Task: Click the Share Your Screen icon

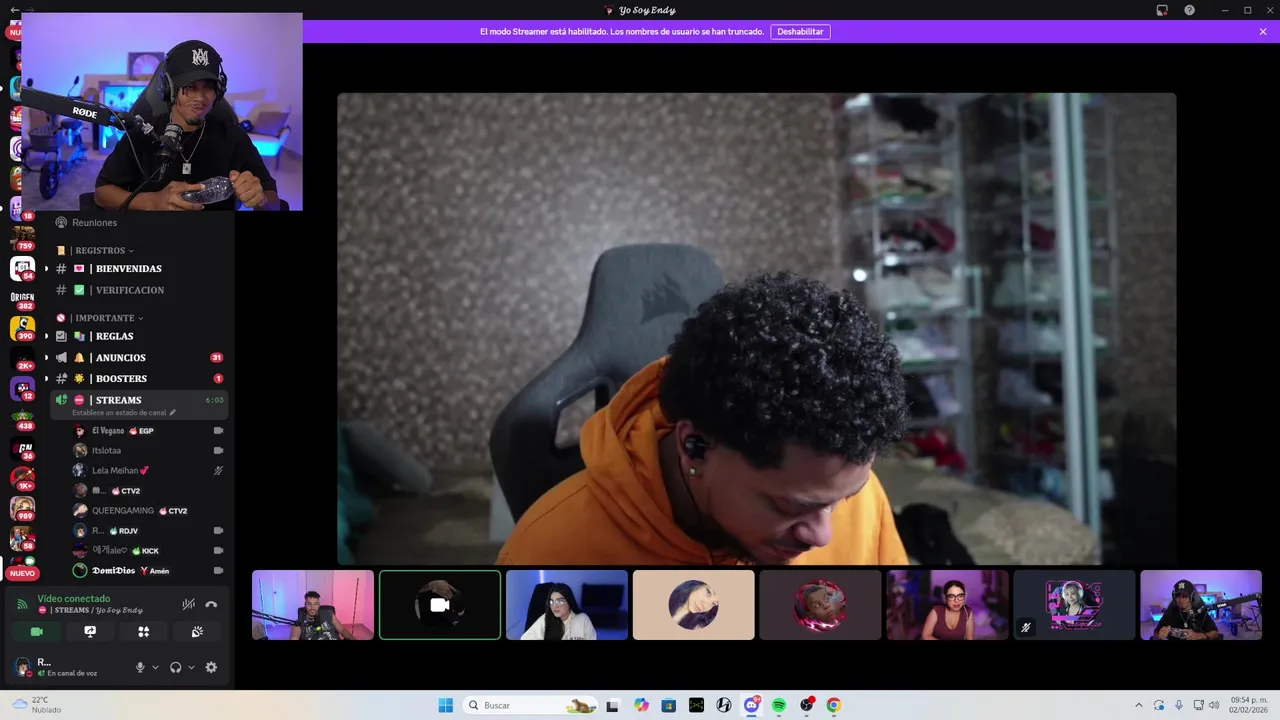Action: tap(90, 631)
